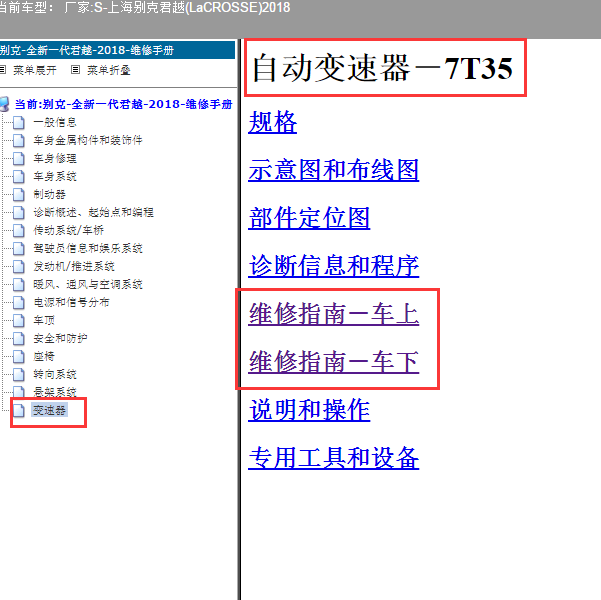Click the page icon beside 发动机/推进系统
This screenshot has height=600, width=601.
click(18, 267)
